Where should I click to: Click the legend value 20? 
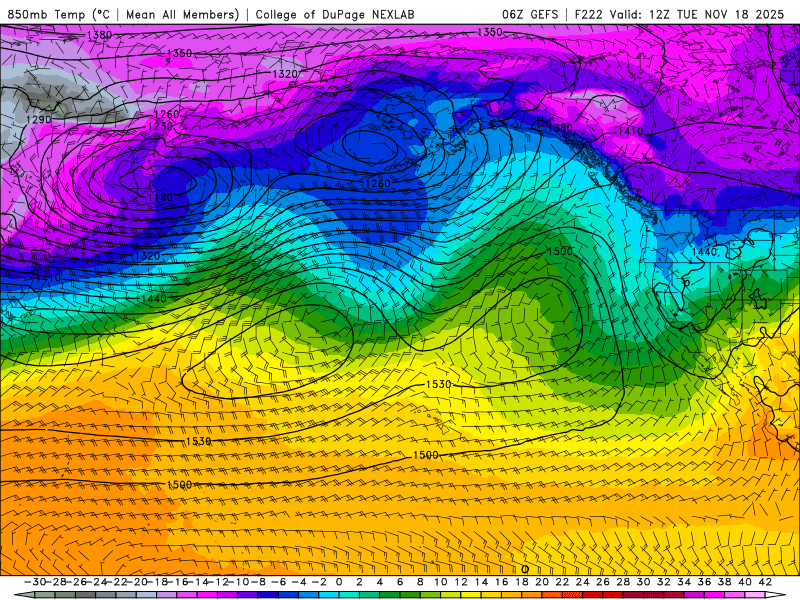(x=542, y=582)
